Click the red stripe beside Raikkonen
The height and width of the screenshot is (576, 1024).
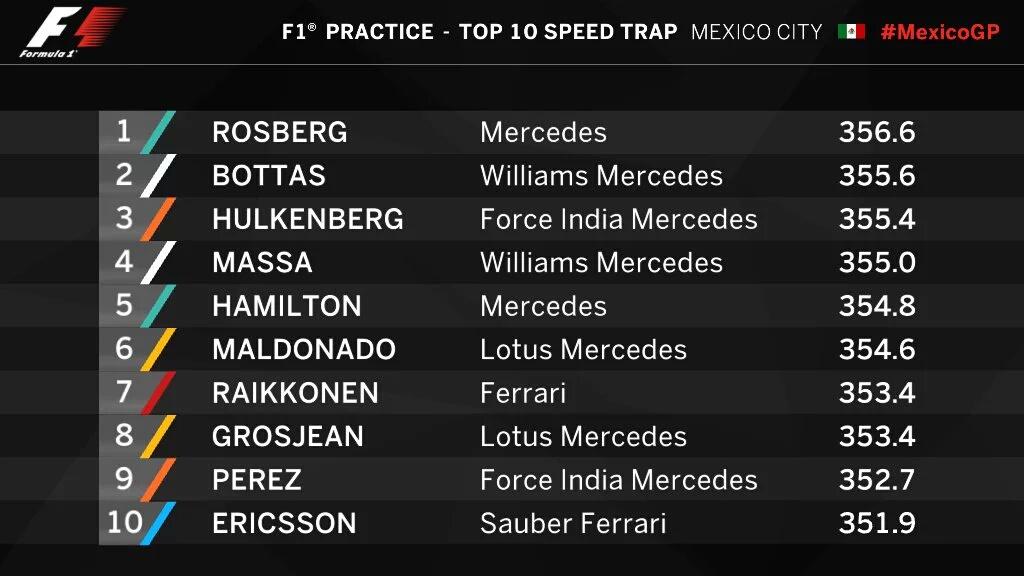(158, 393)
